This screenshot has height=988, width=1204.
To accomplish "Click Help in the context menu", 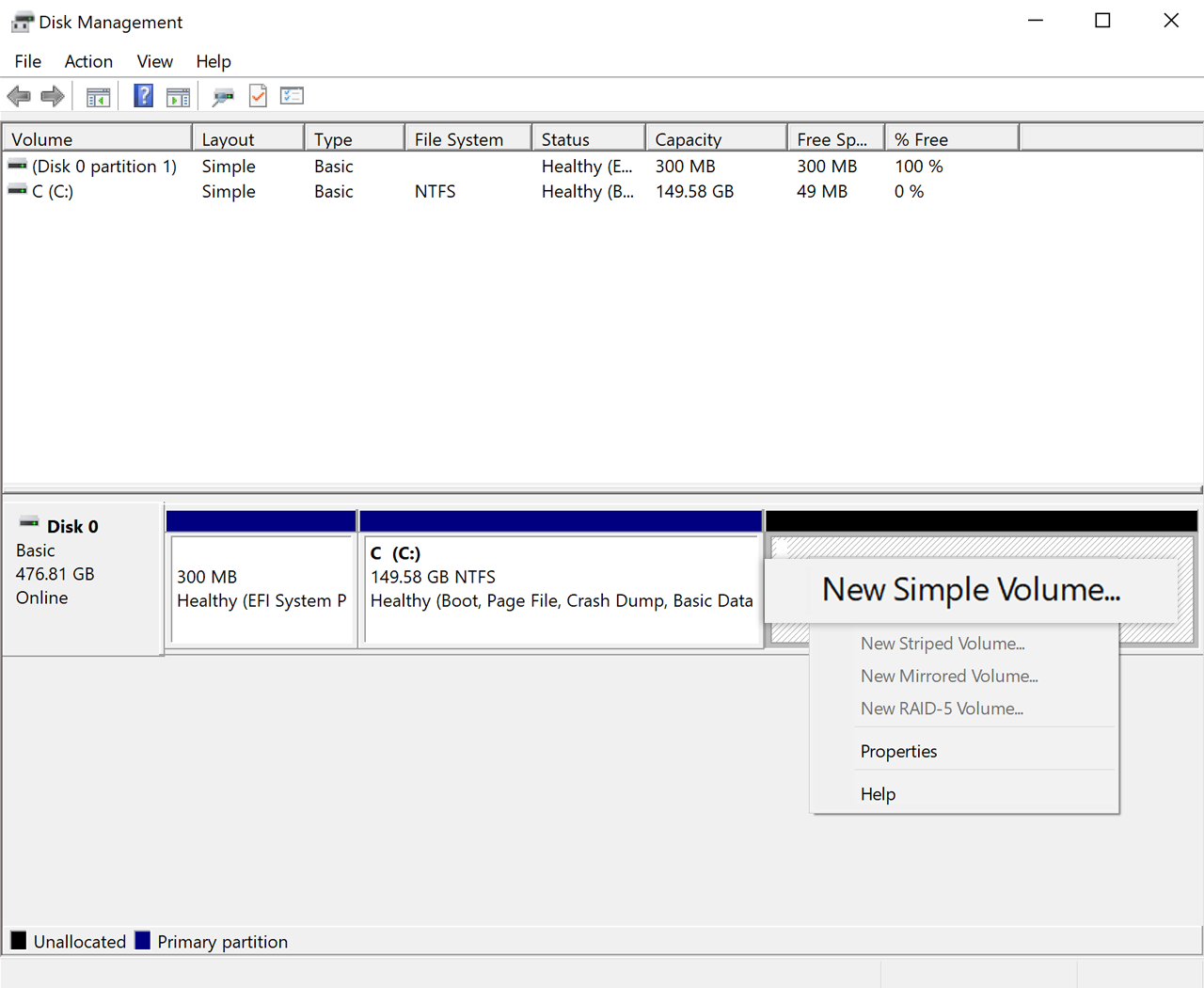I will [x=878, y=794].
